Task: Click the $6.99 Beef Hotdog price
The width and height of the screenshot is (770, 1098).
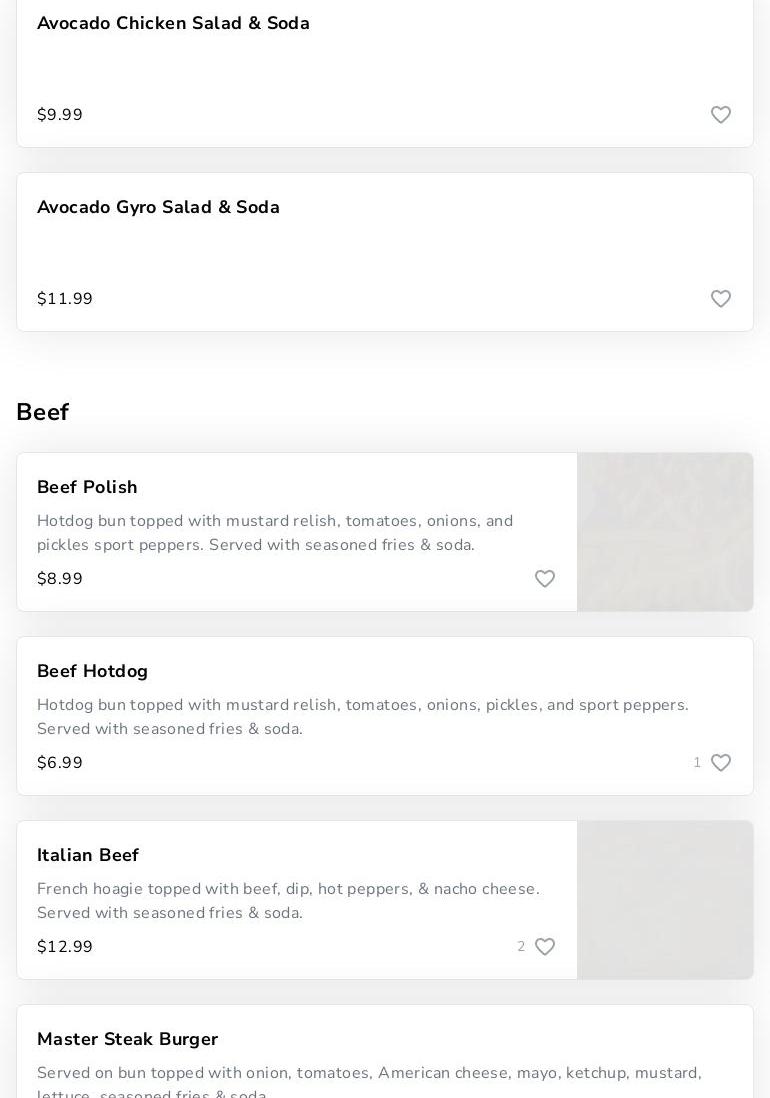Action: [x=60, y=763]
